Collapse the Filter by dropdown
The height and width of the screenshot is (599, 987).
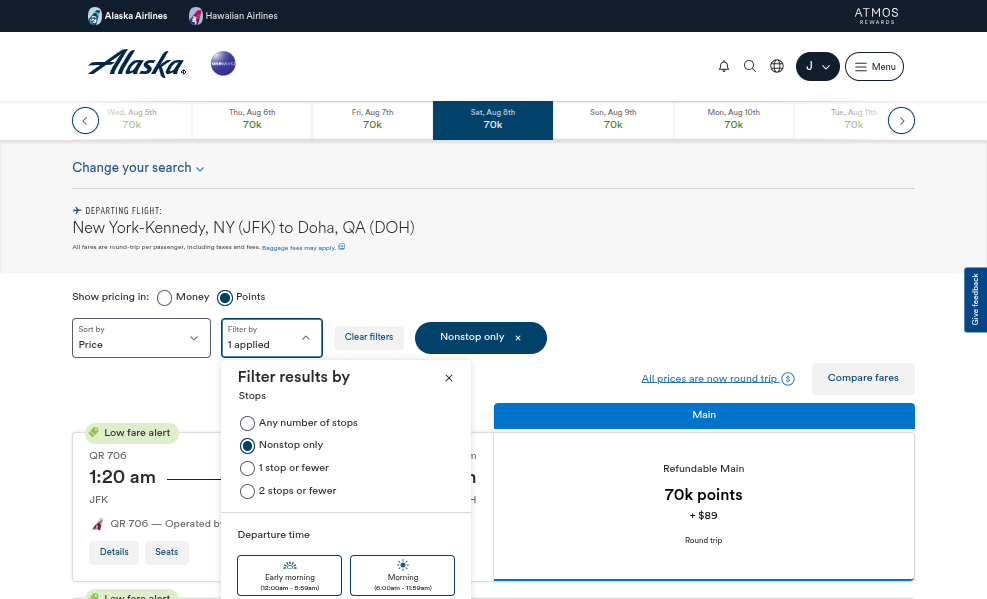tap(271, 338)
